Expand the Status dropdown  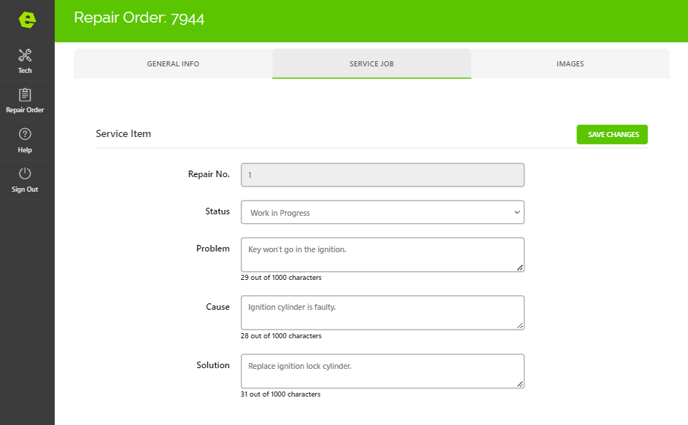tap(383, 212)
